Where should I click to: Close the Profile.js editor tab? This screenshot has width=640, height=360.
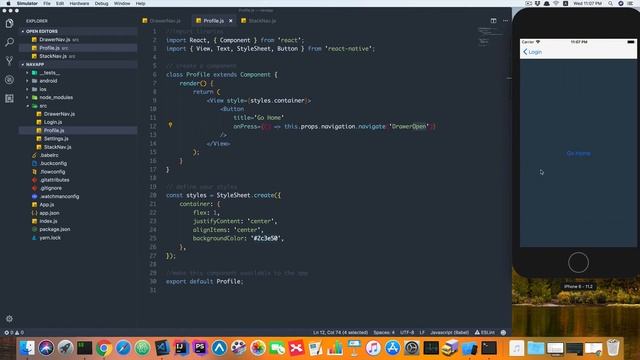click(231, 20)
